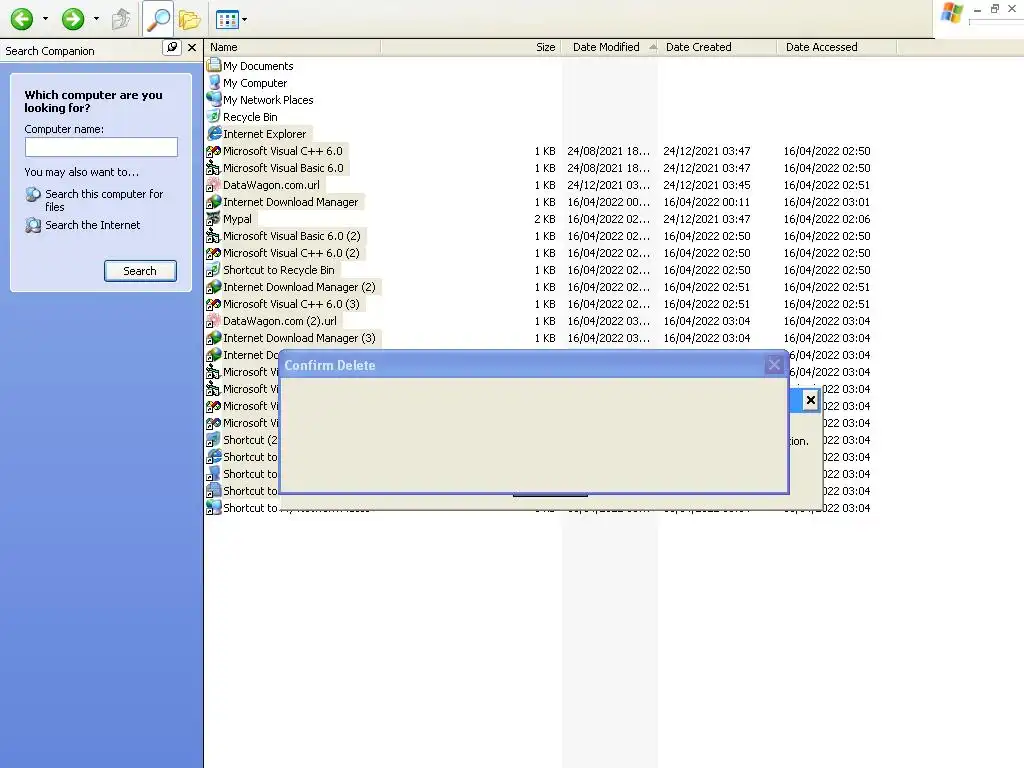Click file name Mypal
1024x768 pixels.
[x=237, y=219]
